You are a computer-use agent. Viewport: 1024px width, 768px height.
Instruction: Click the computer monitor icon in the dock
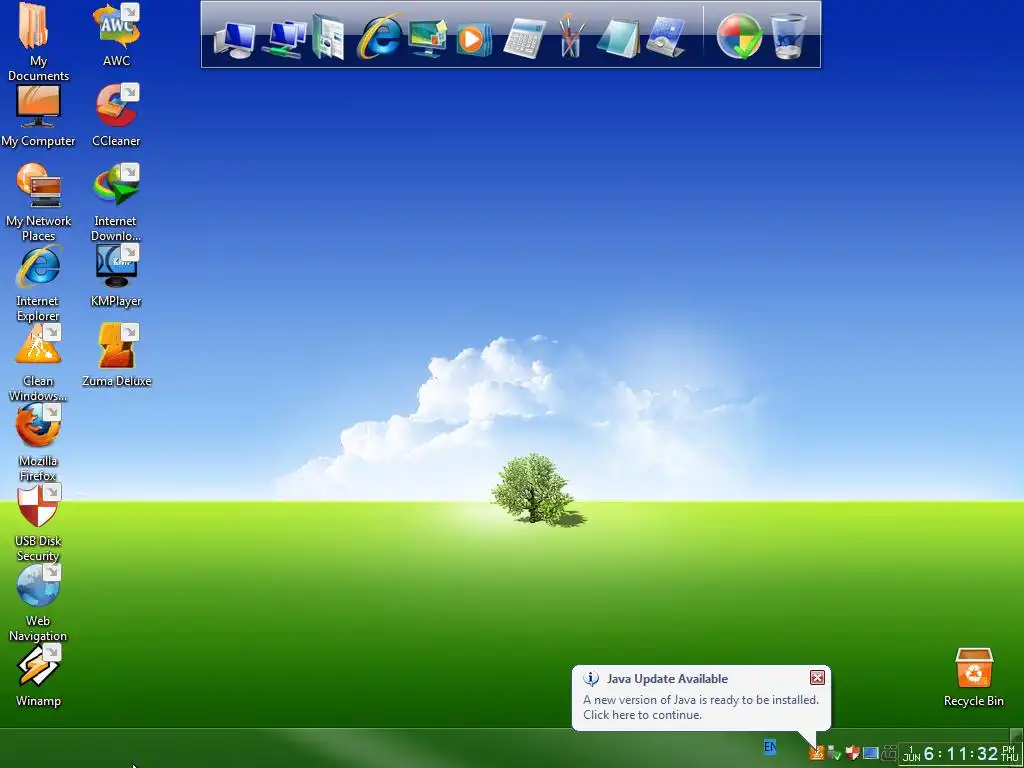(x=233, y=39)
